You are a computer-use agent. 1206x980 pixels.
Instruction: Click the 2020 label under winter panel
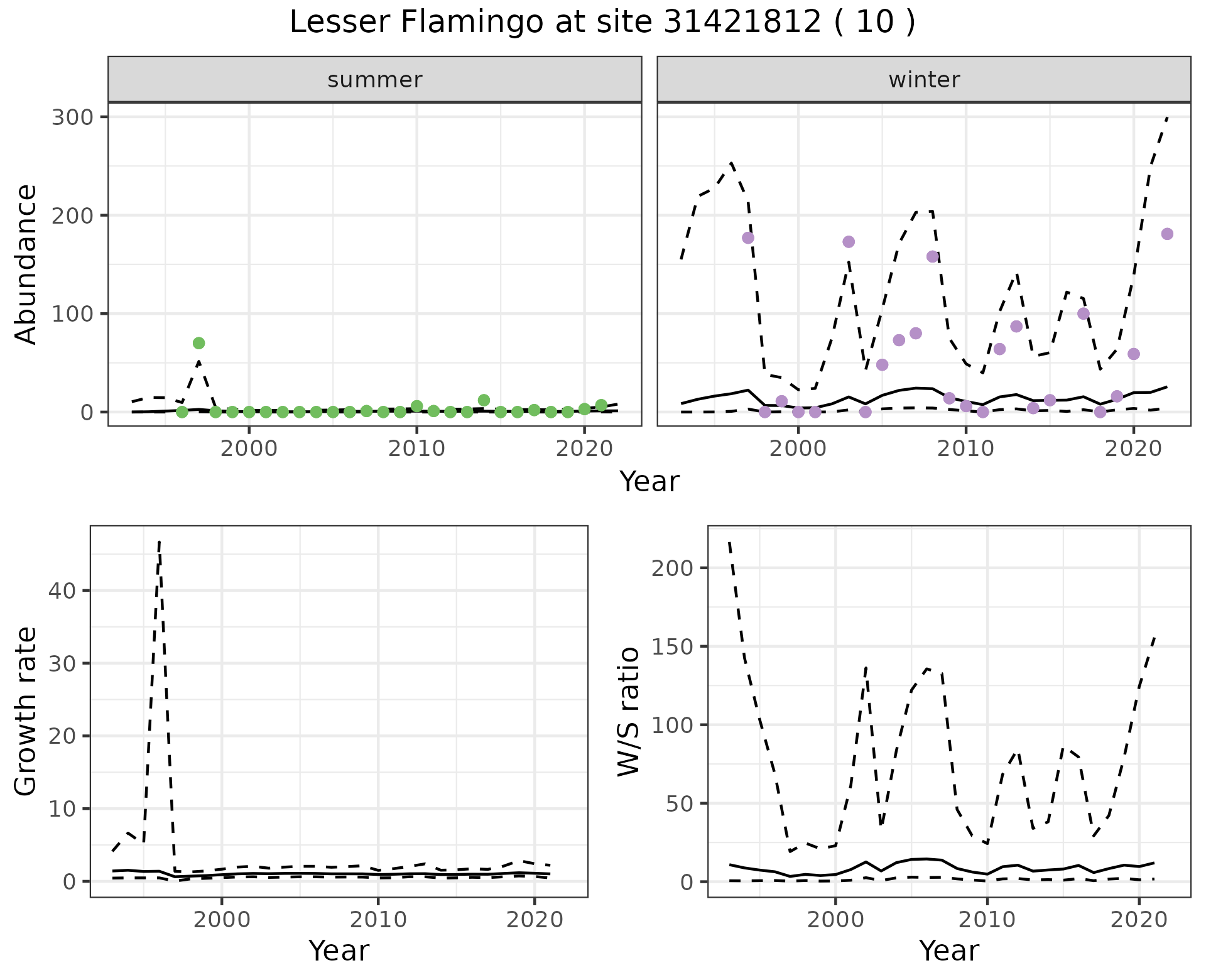(1133, 449)
